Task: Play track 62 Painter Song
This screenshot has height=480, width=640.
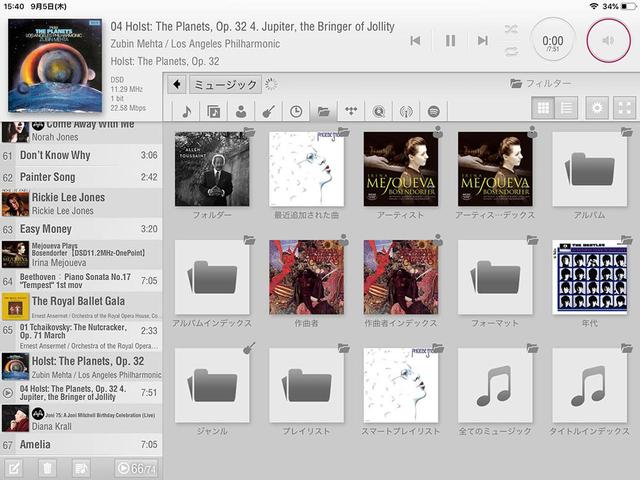Action: (81, 177)
